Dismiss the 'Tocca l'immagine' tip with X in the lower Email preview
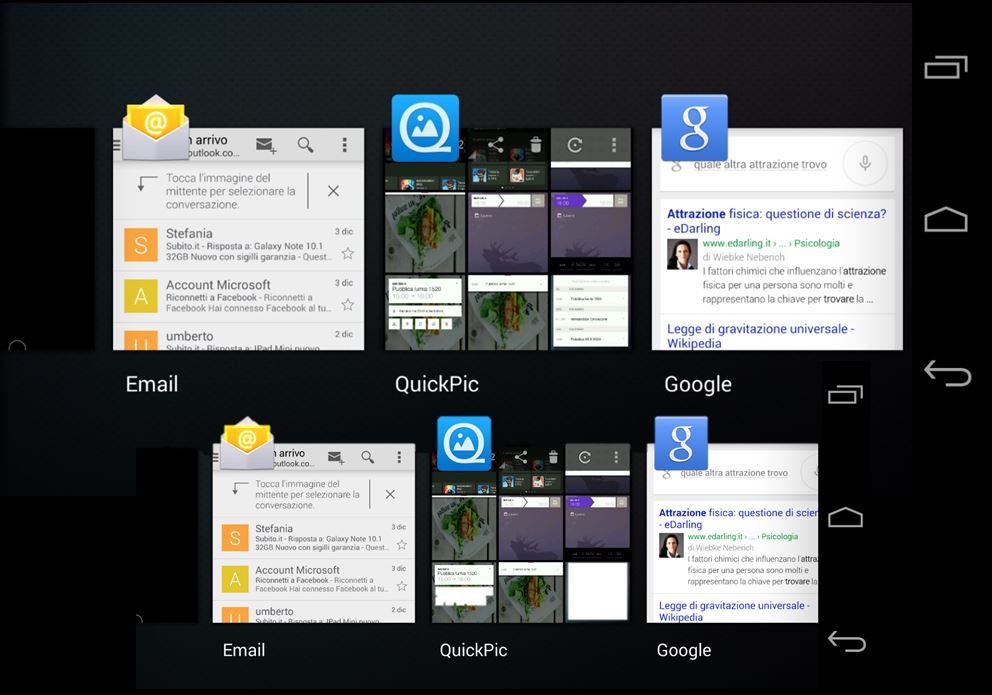This screenshot has width=992, height=695. tap(390, 494)
